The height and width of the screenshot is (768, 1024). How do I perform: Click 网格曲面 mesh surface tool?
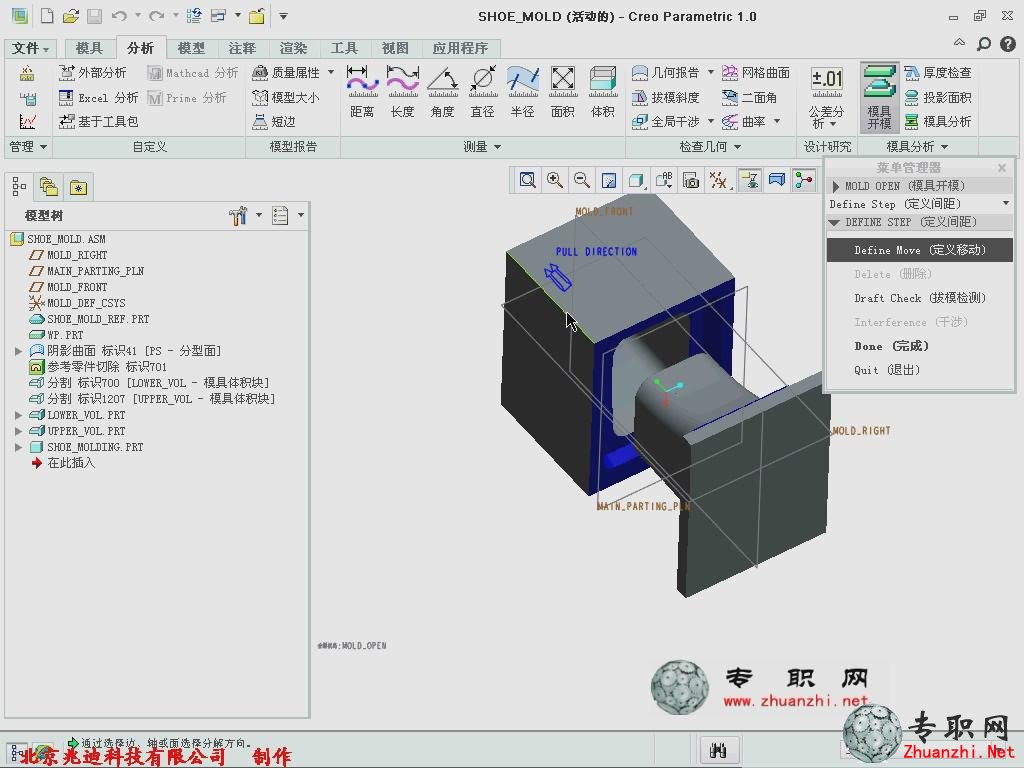[756, 72]
